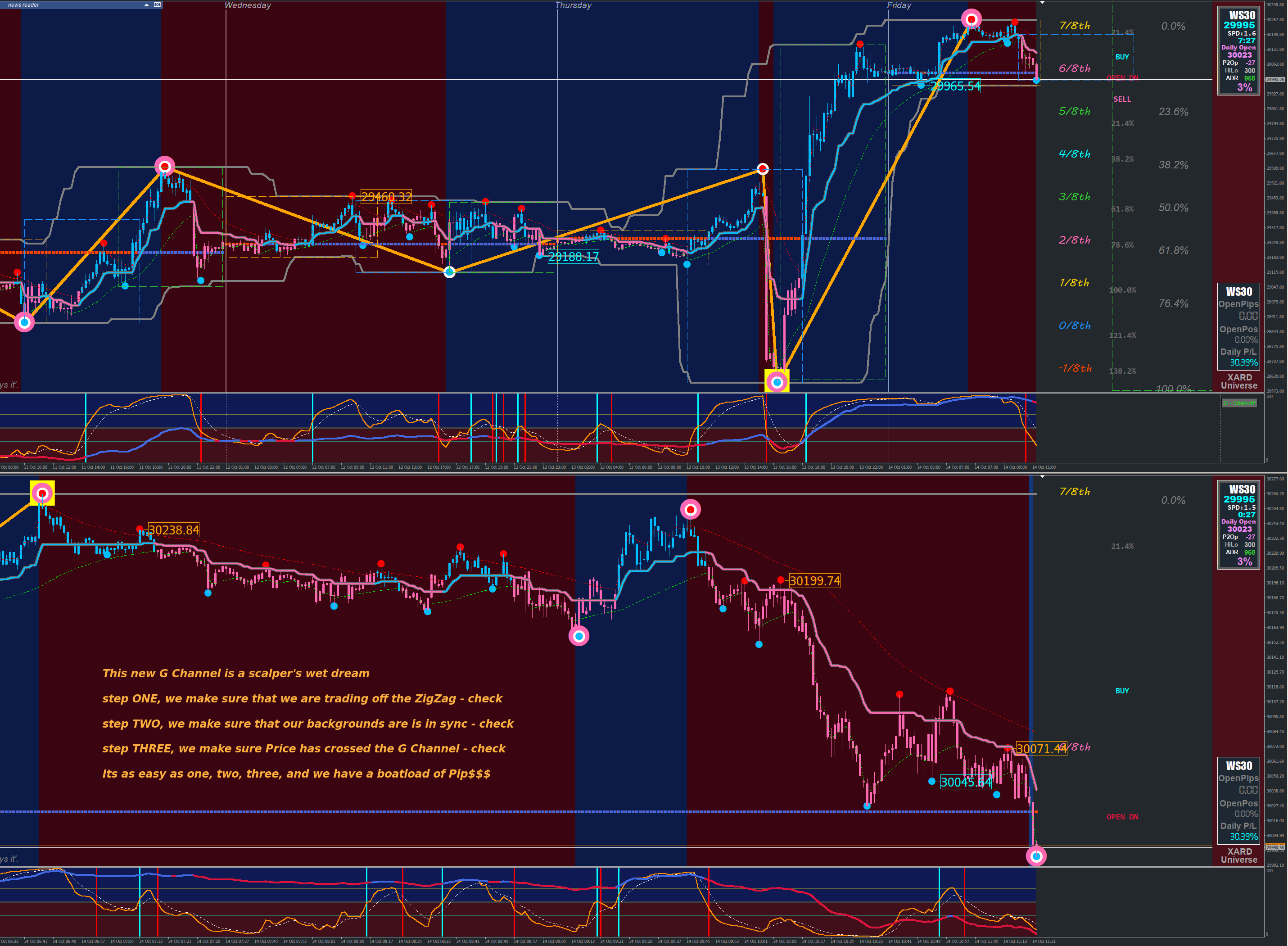The width and height of the screenshot is (1288, 946).
Task: Close the news reader panel
Action: pyautogui.click(x=158, y=5)
